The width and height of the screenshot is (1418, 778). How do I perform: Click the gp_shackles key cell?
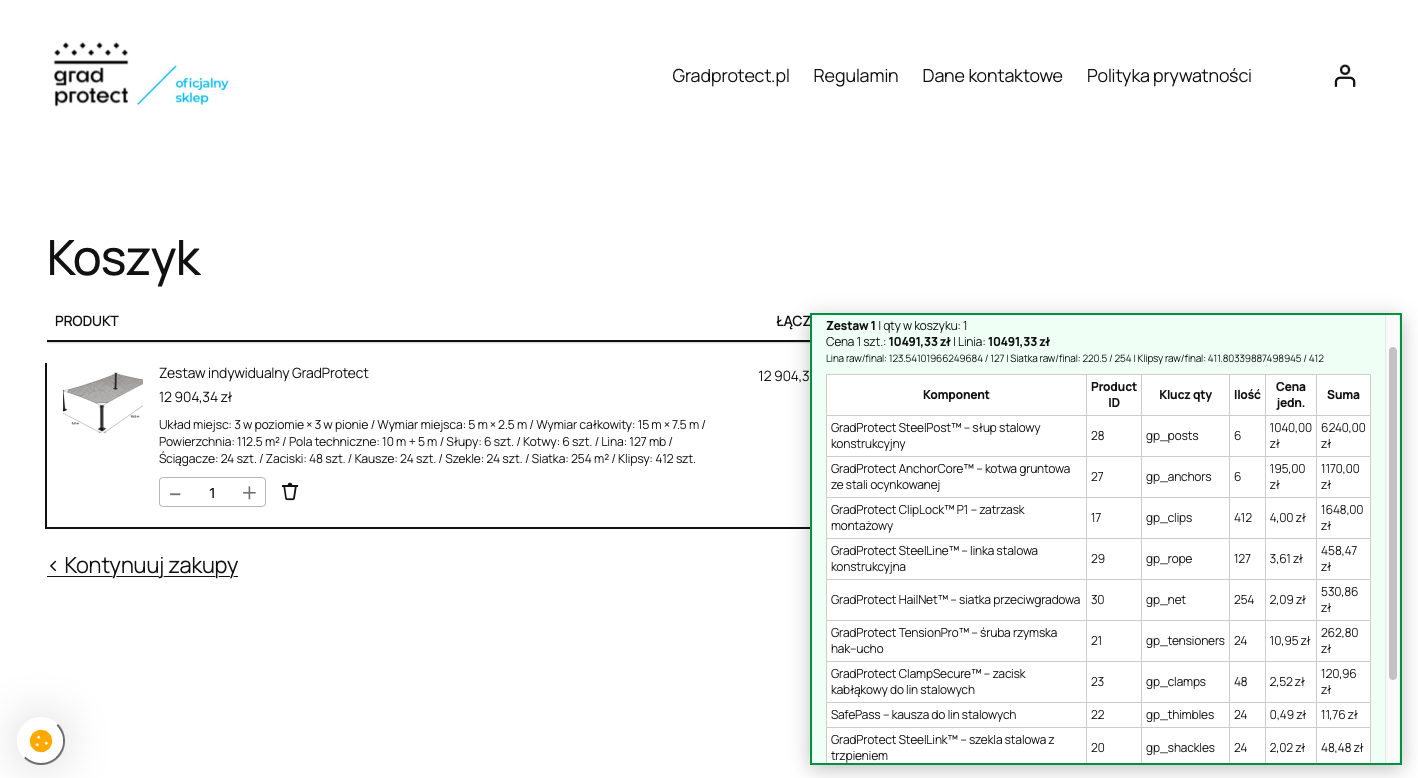click(x=1186, y=746)
